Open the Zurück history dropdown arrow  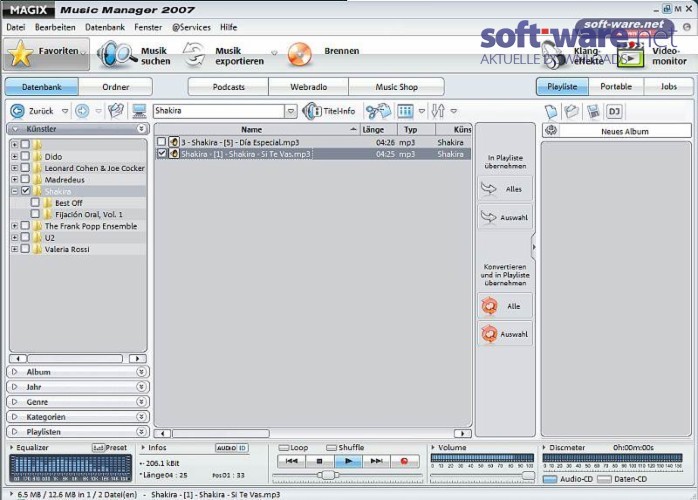[65, 111]
